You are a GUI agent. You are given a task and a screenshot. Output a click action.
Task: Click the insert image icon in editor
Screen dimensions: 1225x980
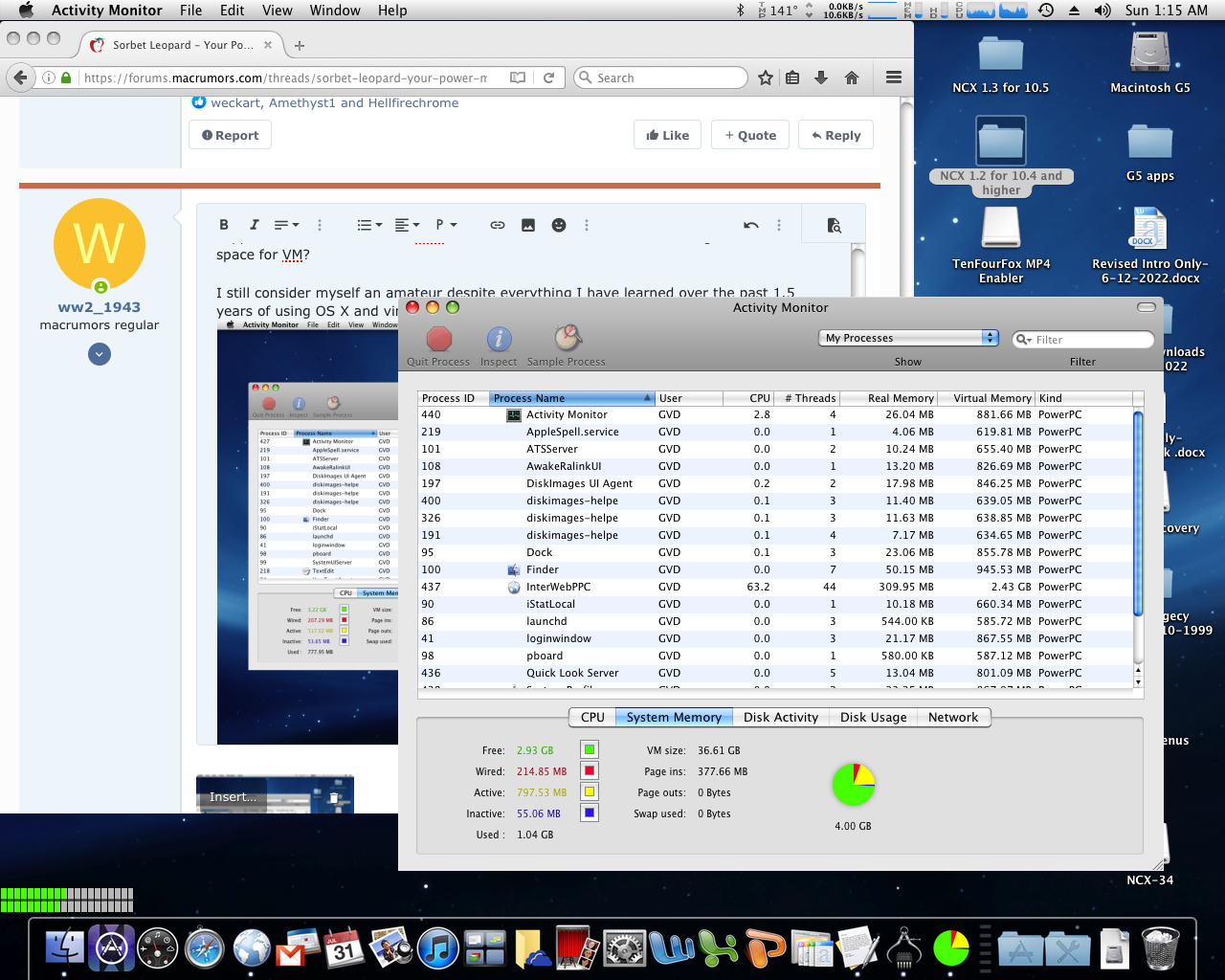point(528,225)
